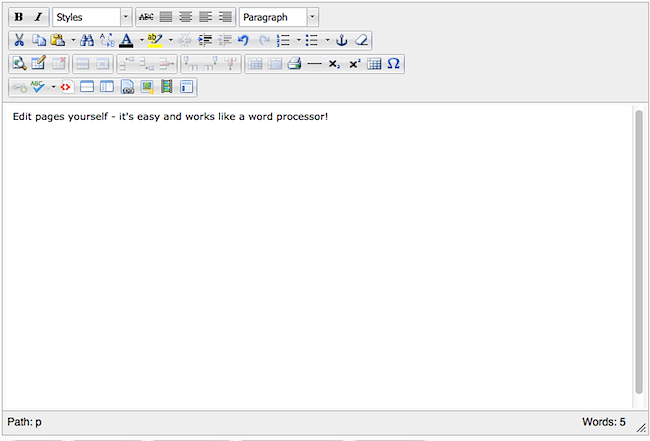
Task: Open the HTML source code editor icon
Action: (x=67, y=87)
